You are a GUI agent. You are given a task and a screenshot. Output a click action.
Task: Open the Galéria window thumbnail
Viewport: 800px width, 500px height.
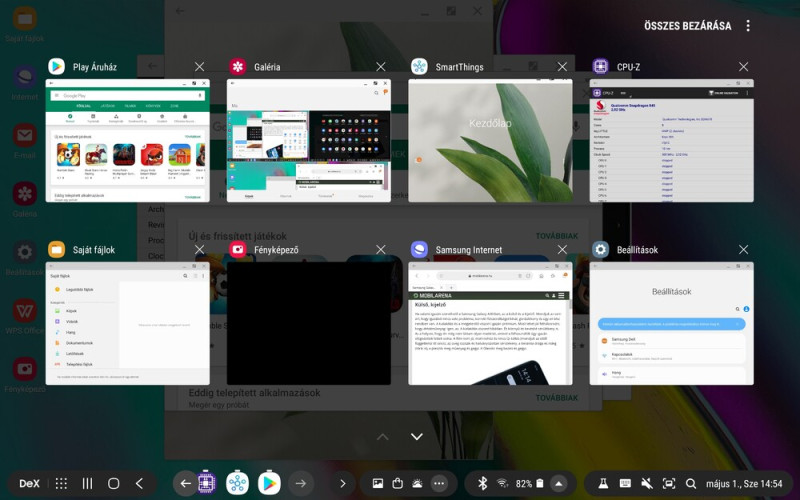coord(309,141)
